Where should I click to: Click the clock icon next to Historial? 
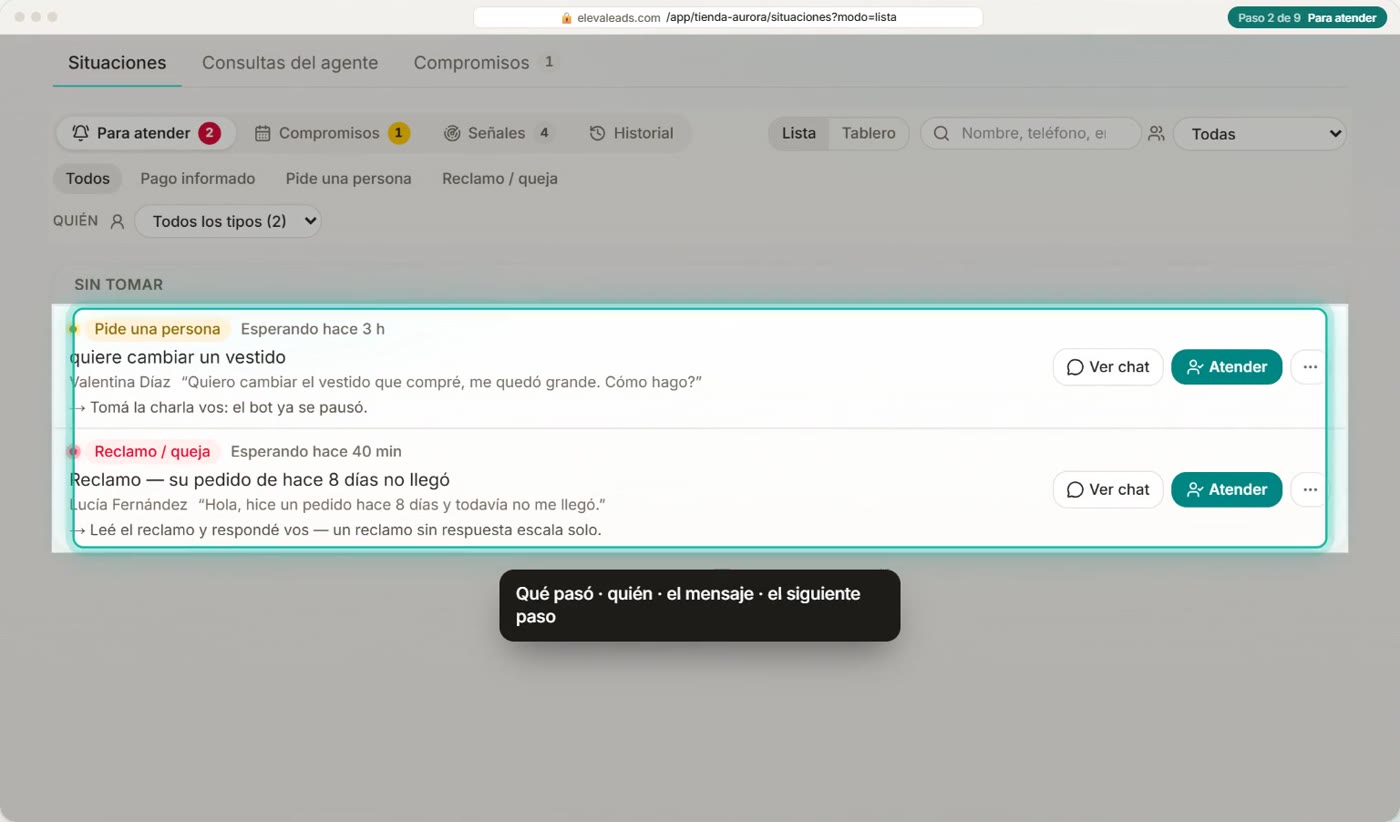point(597,133)
